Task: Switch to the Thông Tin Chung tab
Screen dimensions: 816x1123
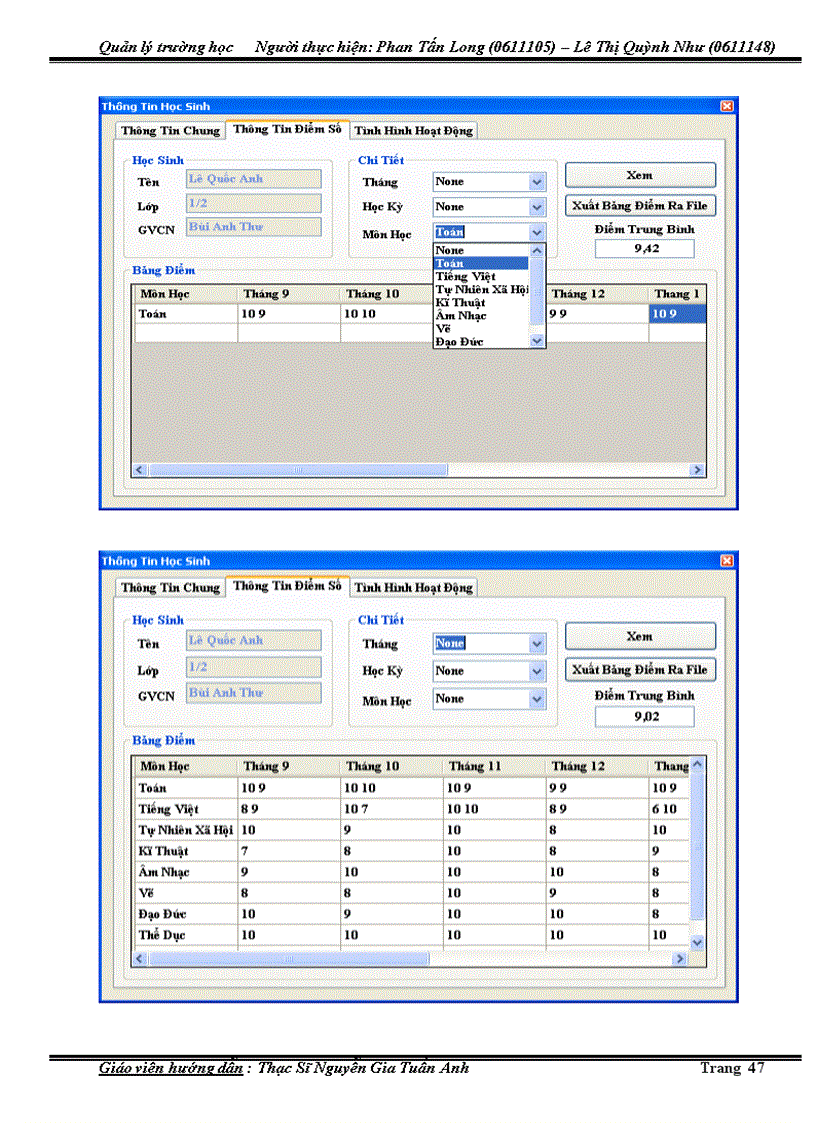Action: [x=168, y=130]
